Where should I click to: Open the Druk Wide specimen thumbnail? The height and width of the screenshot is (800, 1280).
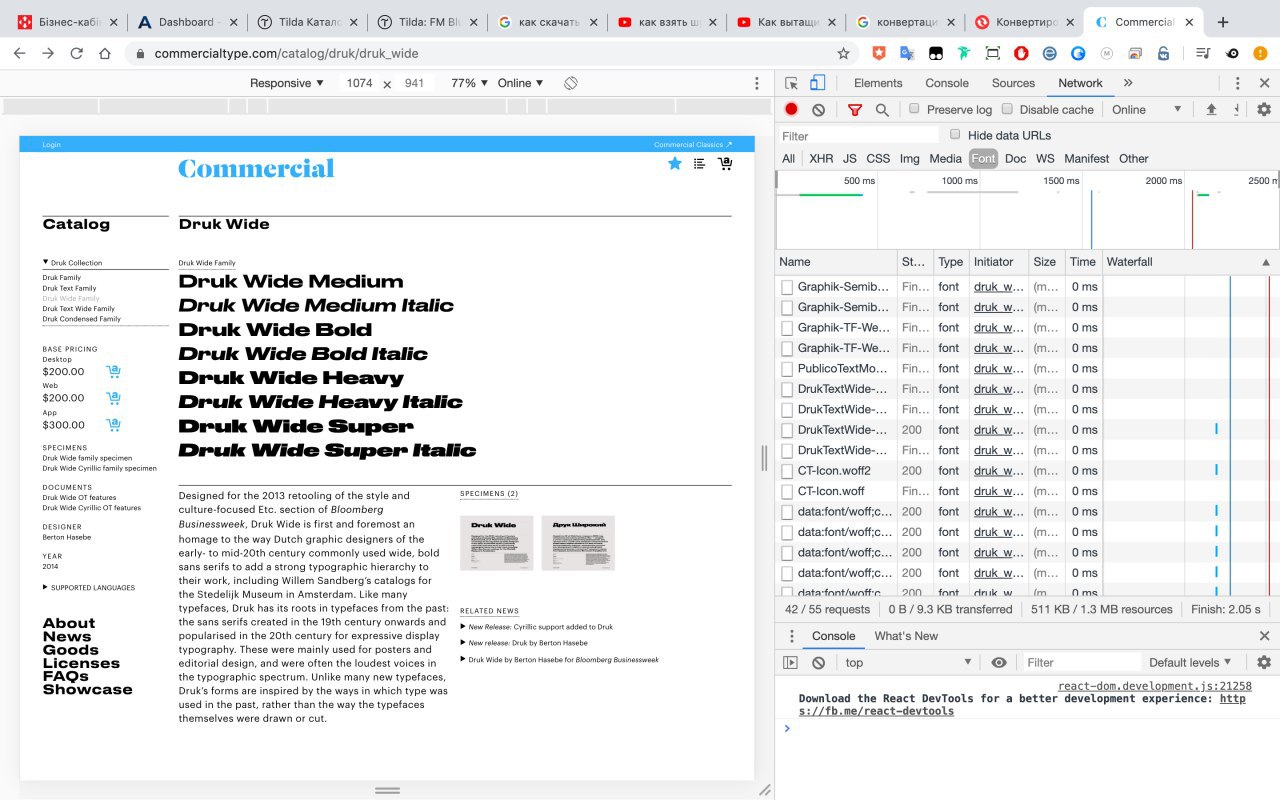click(497, 543)
